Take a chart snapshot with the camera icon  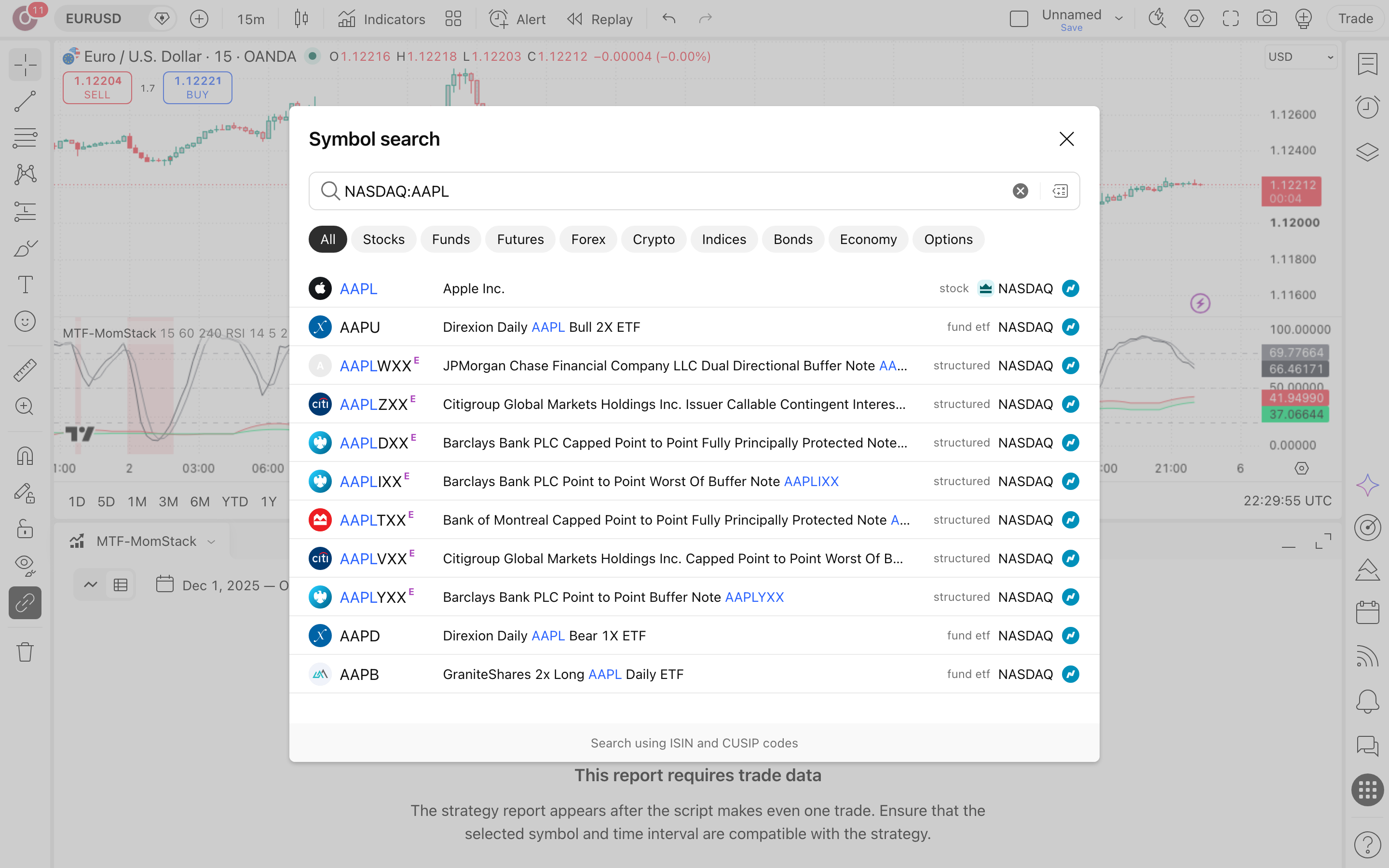coord(1267,19)
